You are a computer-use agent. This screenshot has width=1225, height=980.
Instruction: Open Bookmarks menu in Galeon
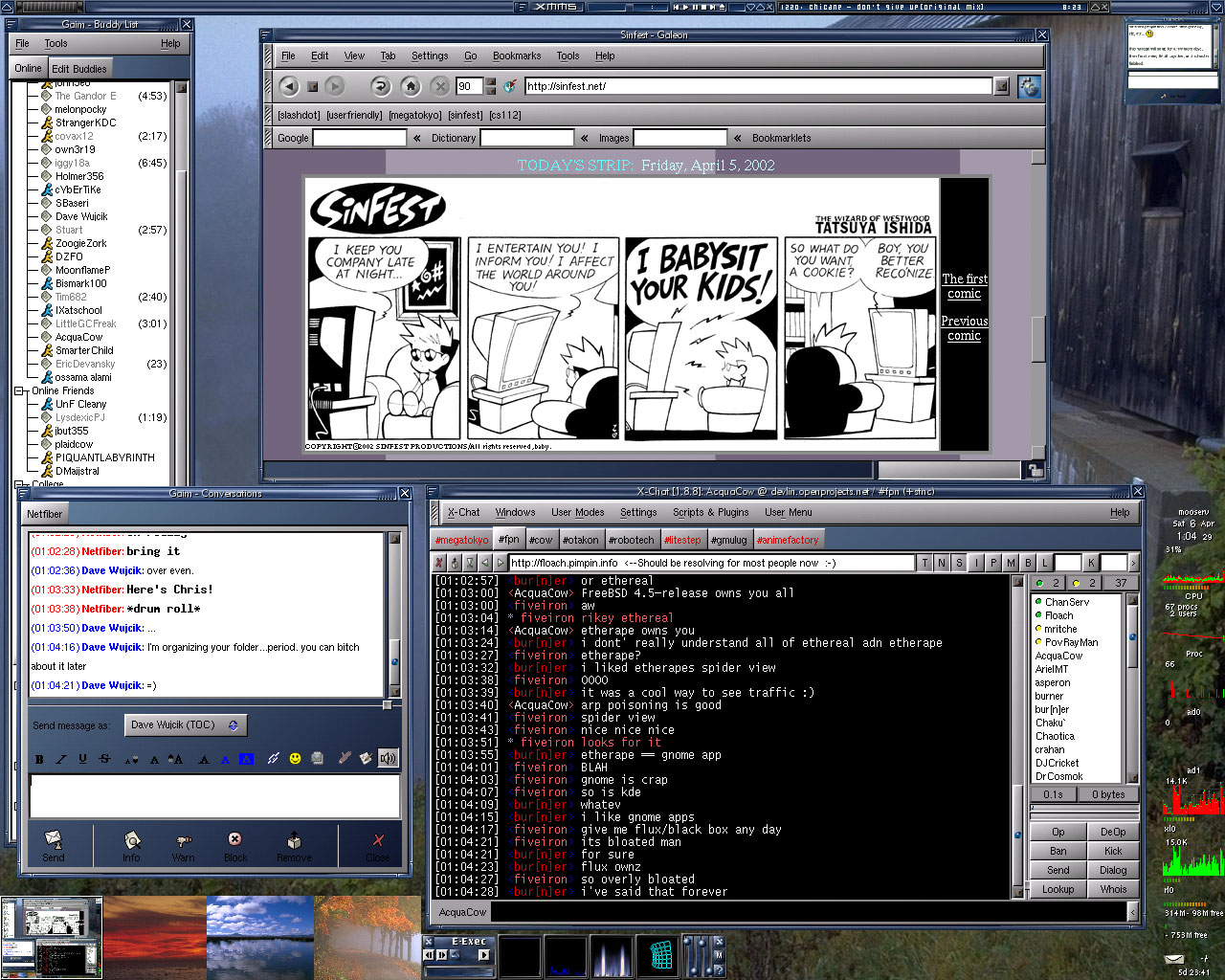pos(517,56)
